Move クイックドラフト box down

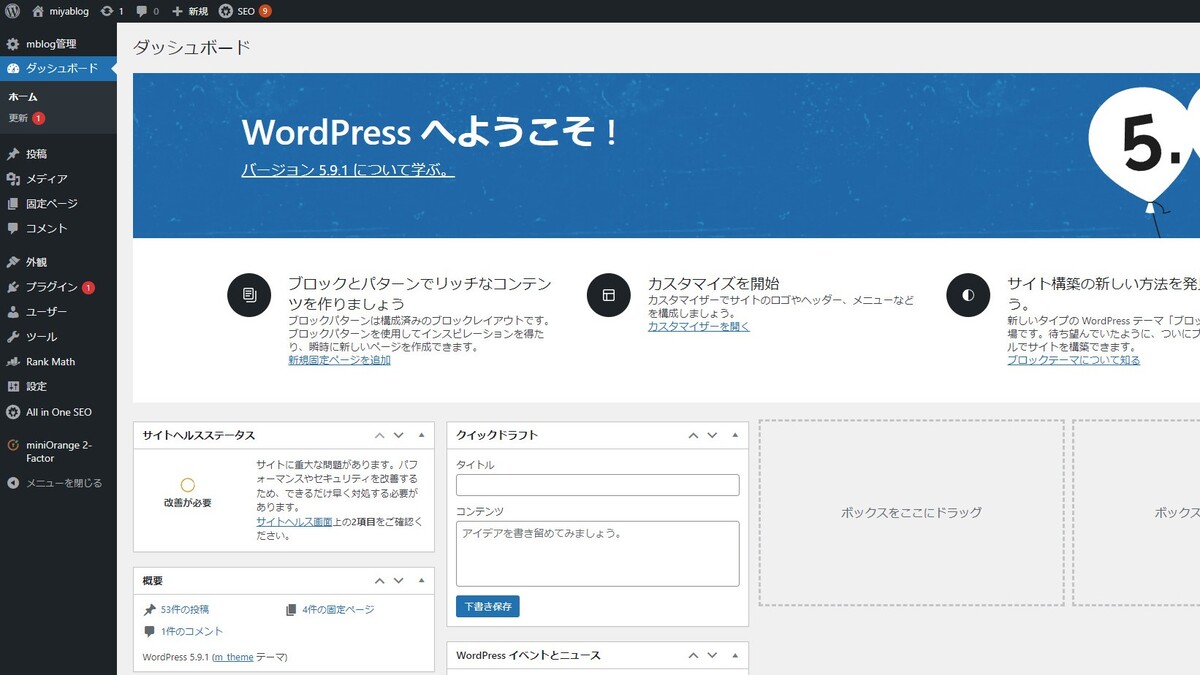coord(712,435)
